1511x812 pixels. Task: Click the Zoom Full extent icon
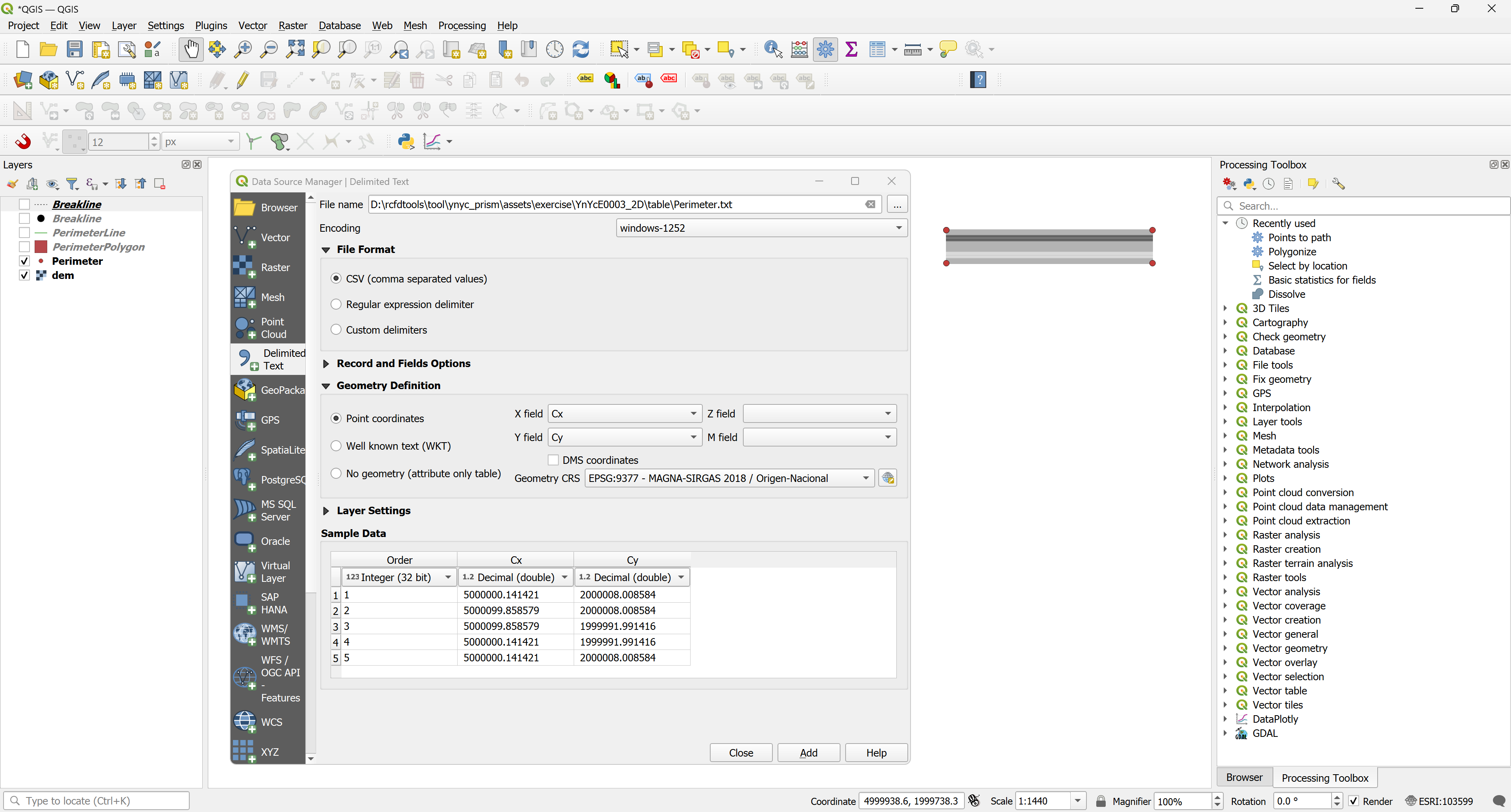(295, 49)
